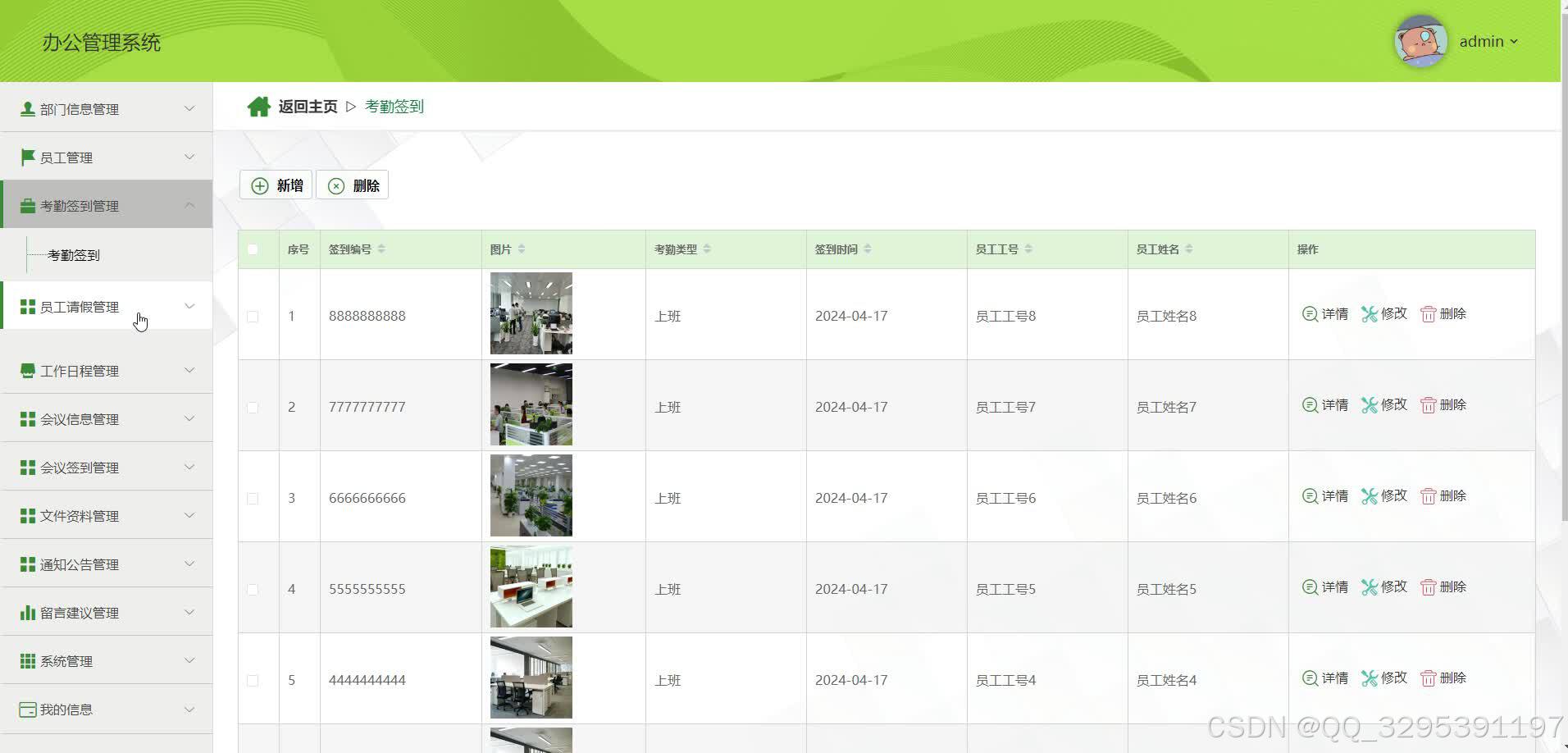Select the 考勤签到 submenu item
1568x753 pixels.
[73, 254]
